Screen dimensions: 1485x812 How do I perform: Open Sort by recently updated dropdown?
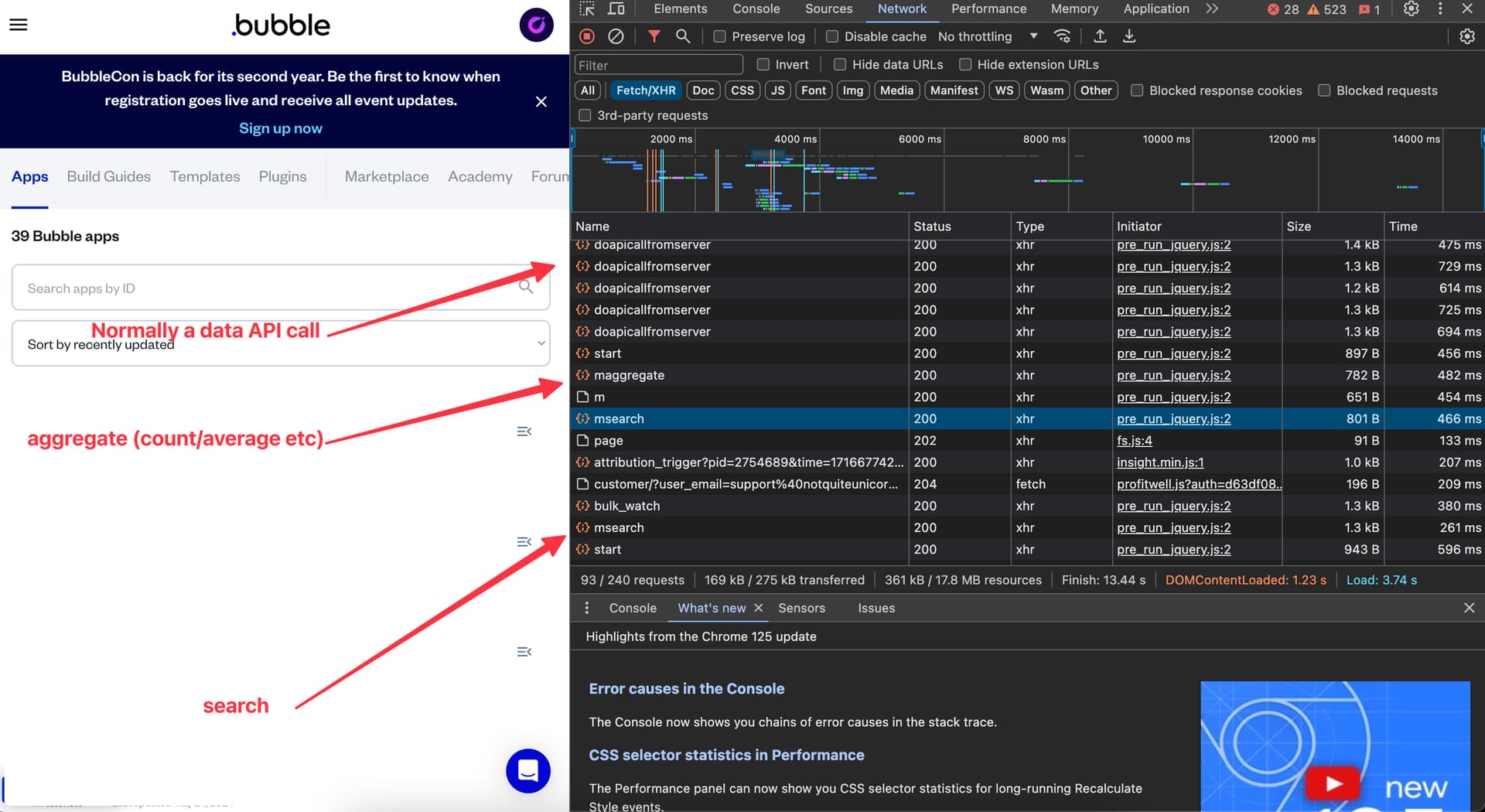click(281, 343)
